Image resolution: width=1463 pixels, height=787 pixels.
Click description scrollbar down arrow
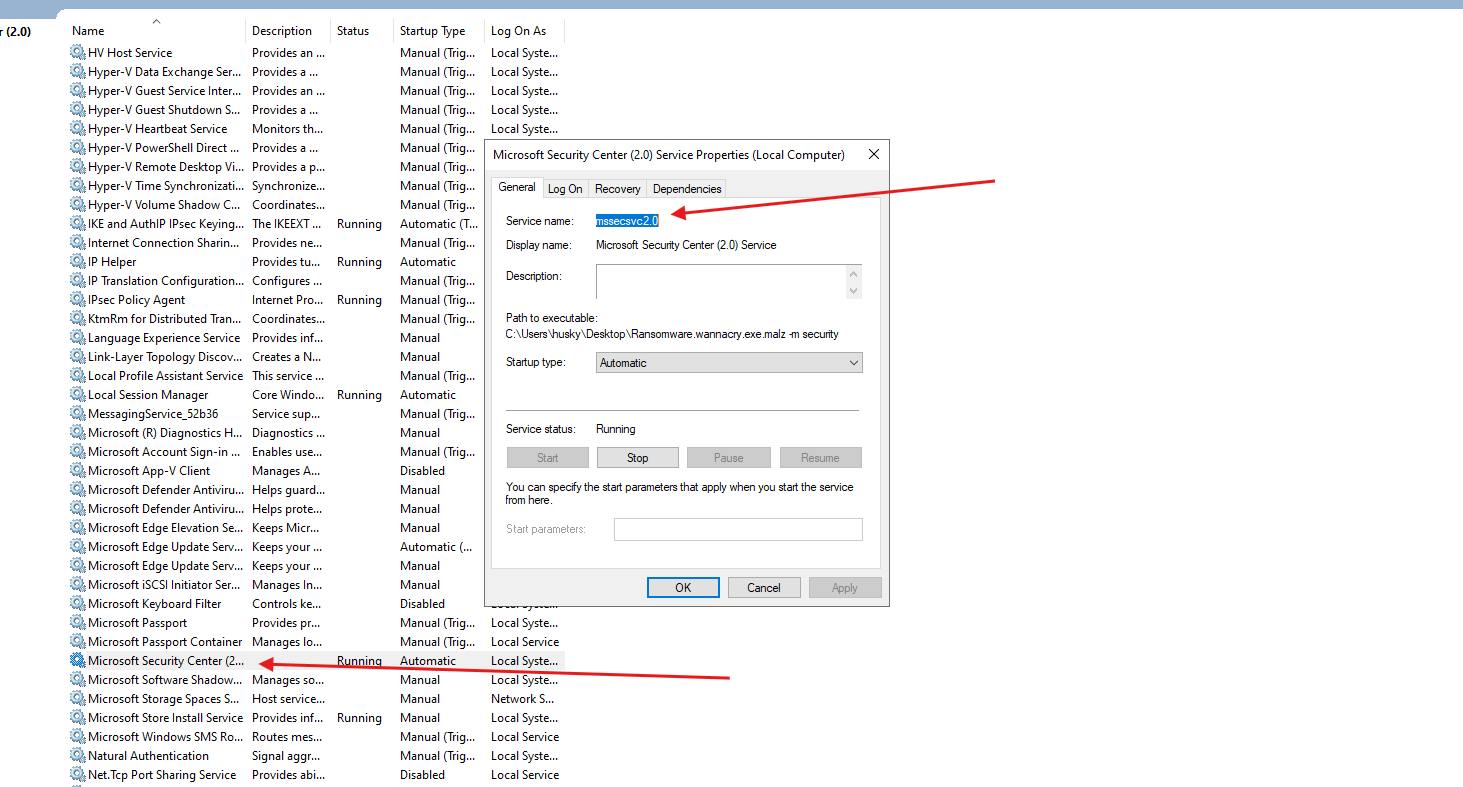[x=854, y=291]
